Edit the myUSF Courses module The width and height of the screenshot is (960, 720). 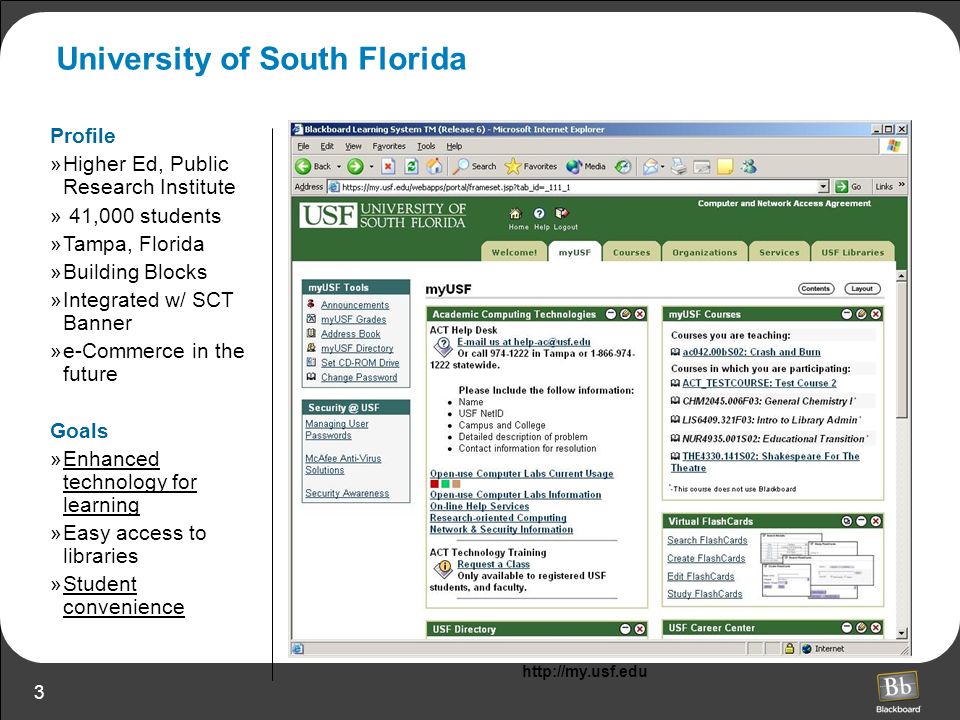tap(861, 314)
